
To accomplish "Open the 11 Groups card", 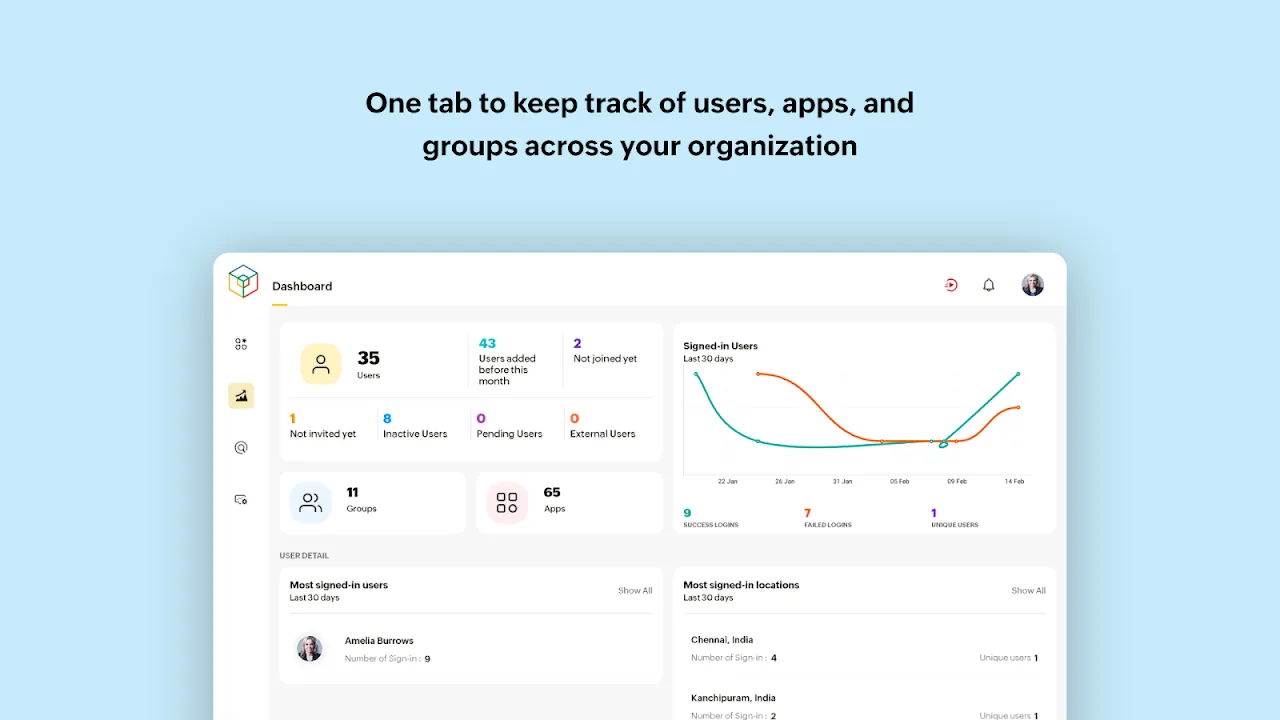I will pyautogui.click(x=373, y=502).
